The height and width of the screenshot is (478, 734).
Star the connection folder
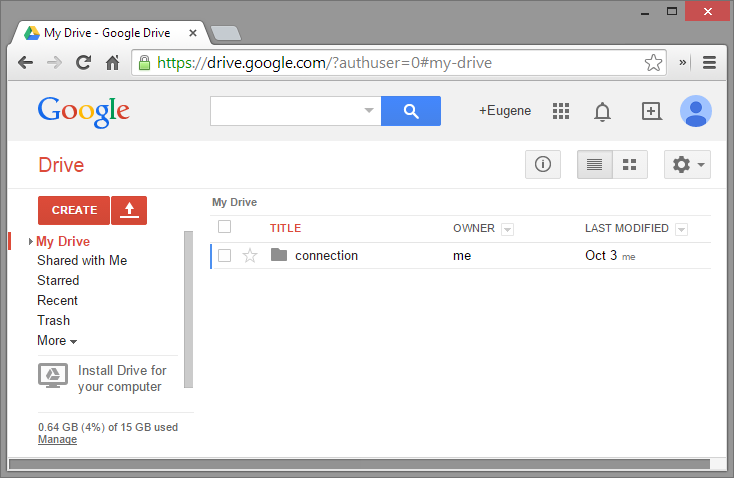pyautogui.click(x=250, y=256)
